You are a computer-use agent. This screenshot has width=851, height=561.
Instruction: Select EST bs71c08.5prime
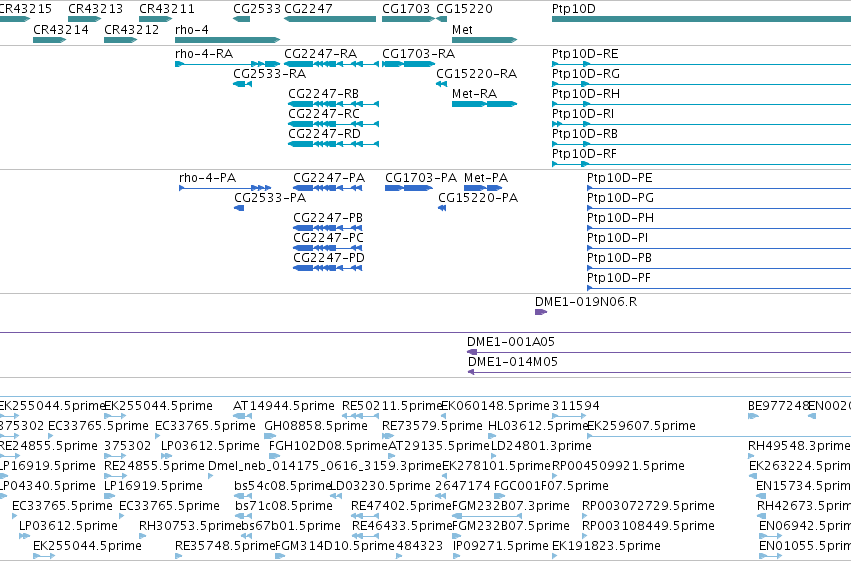tap(243, 516)
